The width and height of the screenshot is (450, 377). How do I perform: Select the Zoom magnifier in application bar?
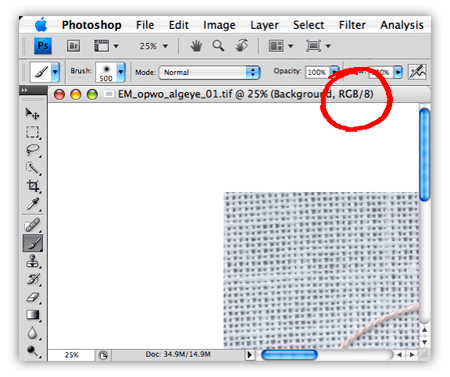[x=218, y=46]
